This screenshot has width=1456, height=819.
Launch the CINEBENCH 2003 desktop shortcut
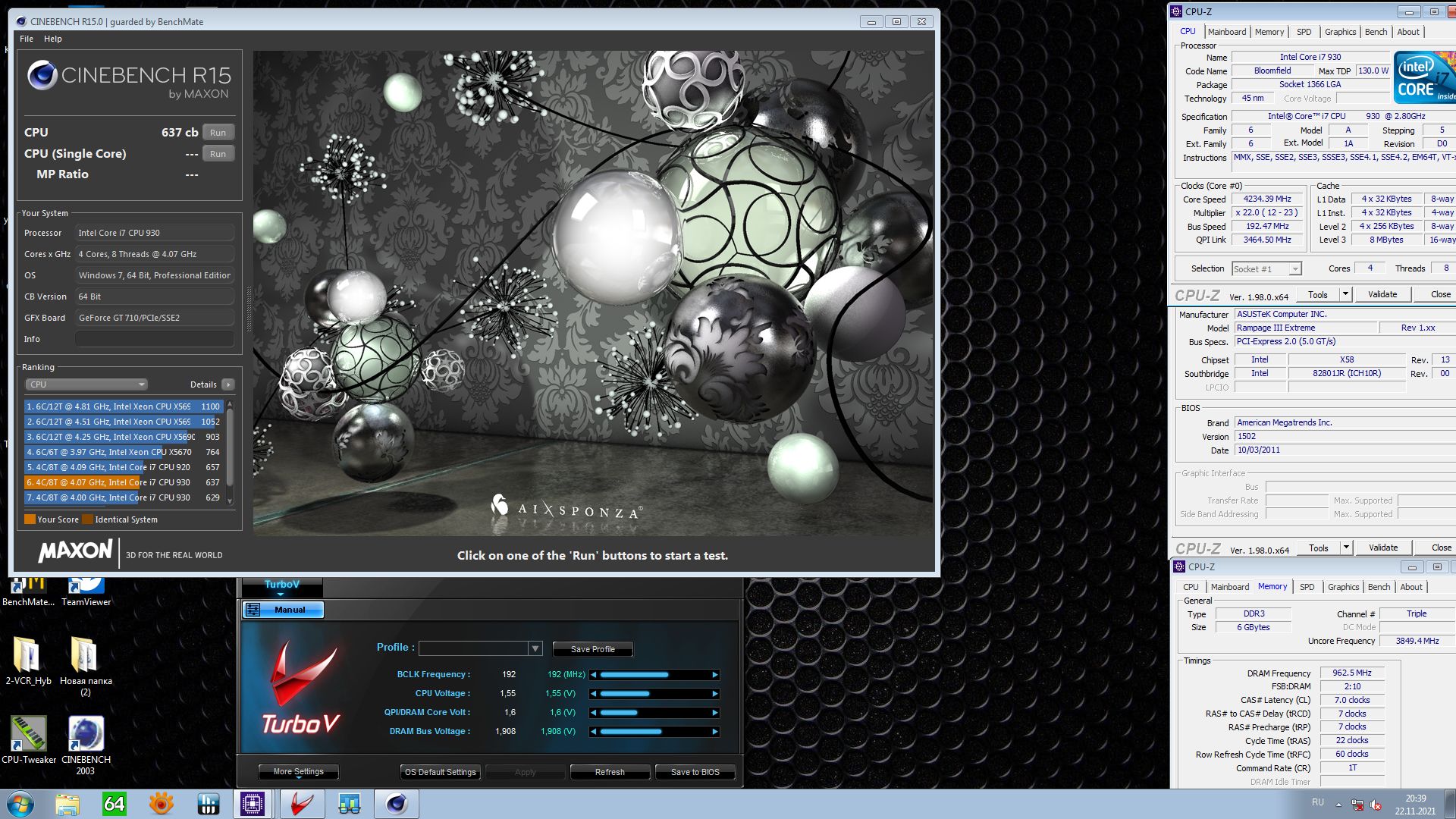[x=86, y=745]
